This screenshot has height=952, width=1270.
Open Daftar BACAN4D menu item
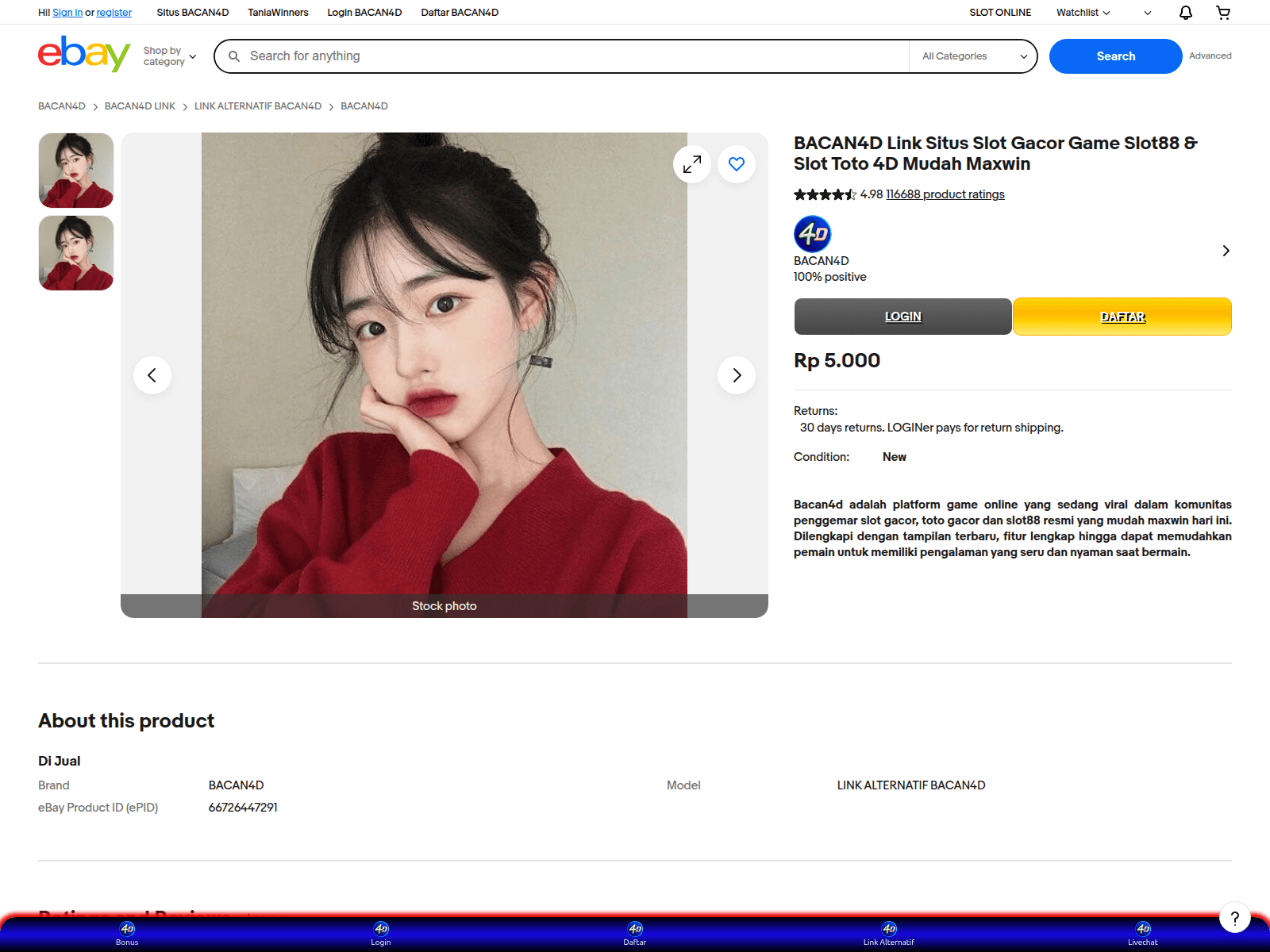460,13
